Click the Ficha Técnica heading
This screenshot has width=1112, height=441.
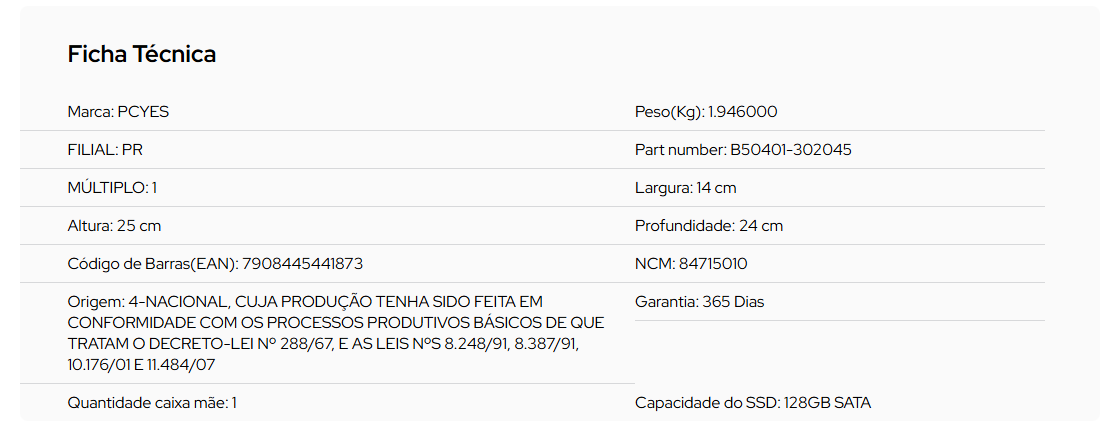[x=142, y=54]
